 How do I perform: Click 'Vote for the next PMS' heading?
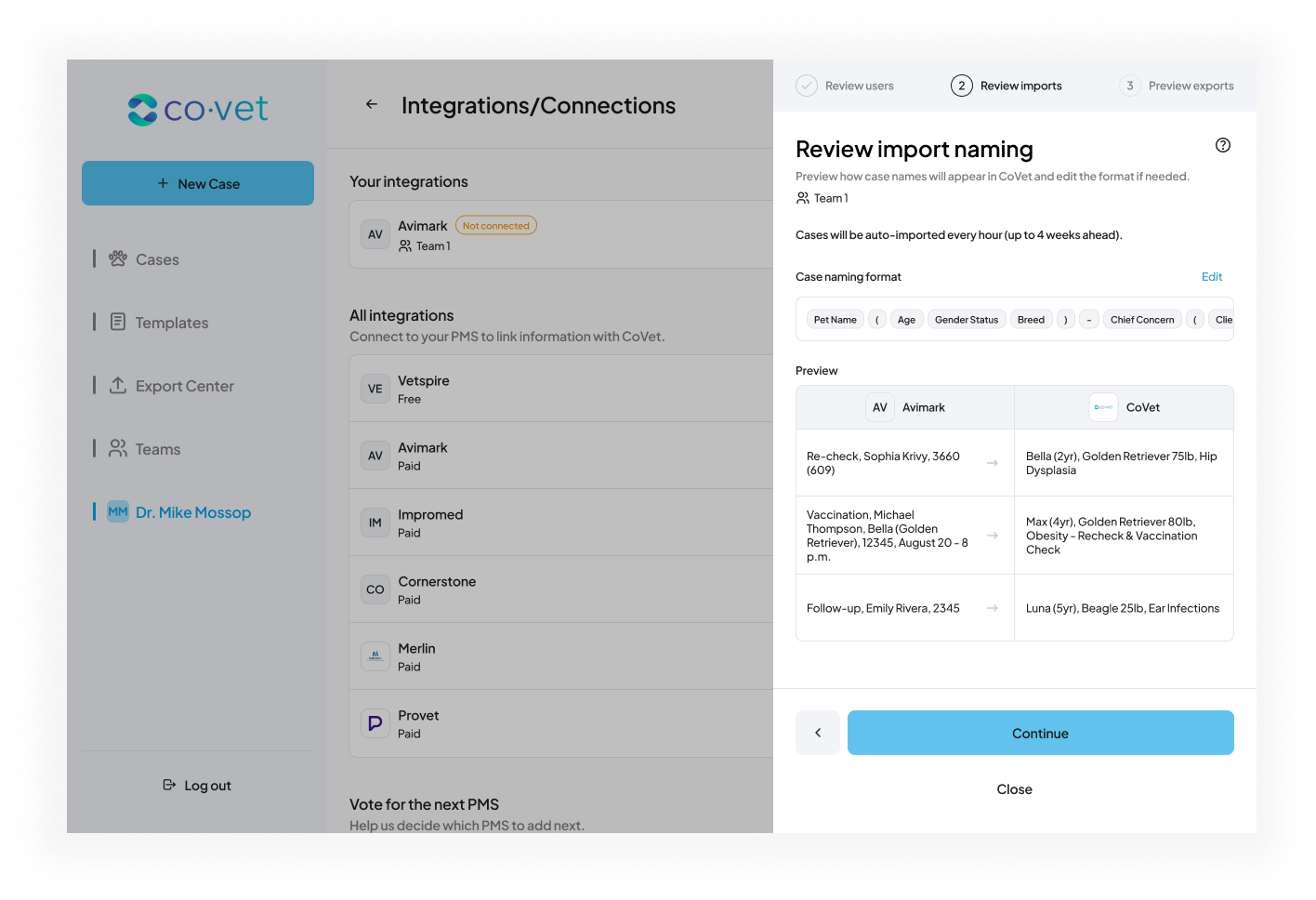pos(424,804)
